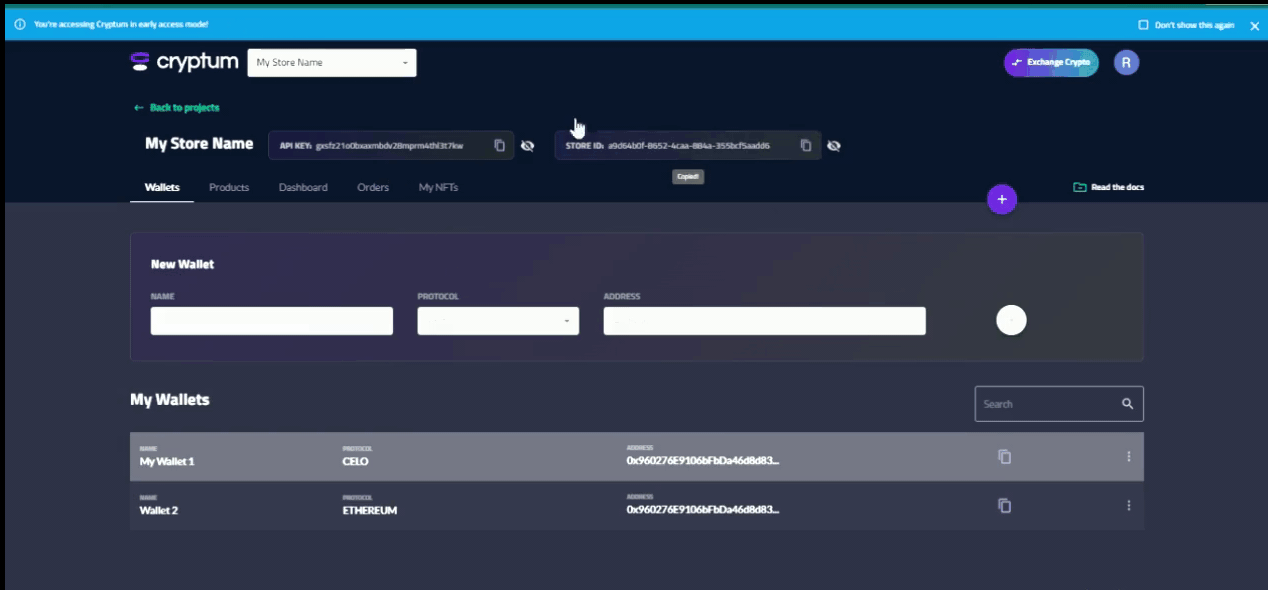Click the Cryptum logo
The width and height of the screenshot is (1268, 590).
[184, 62]
